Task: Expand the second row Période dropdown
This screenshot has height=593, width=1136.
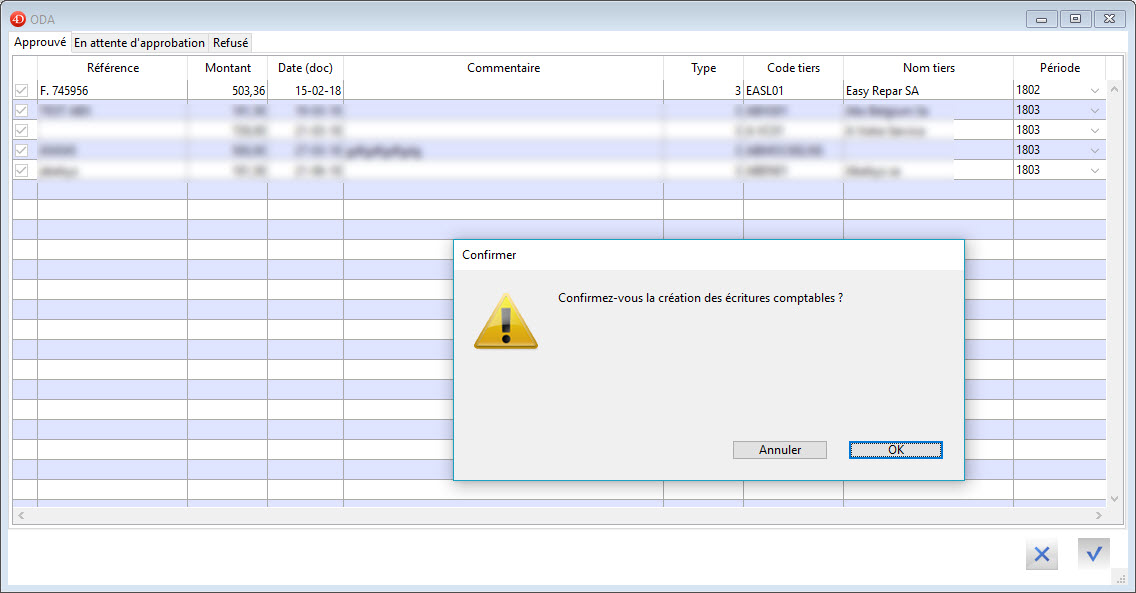Action: coord(1094,110)
